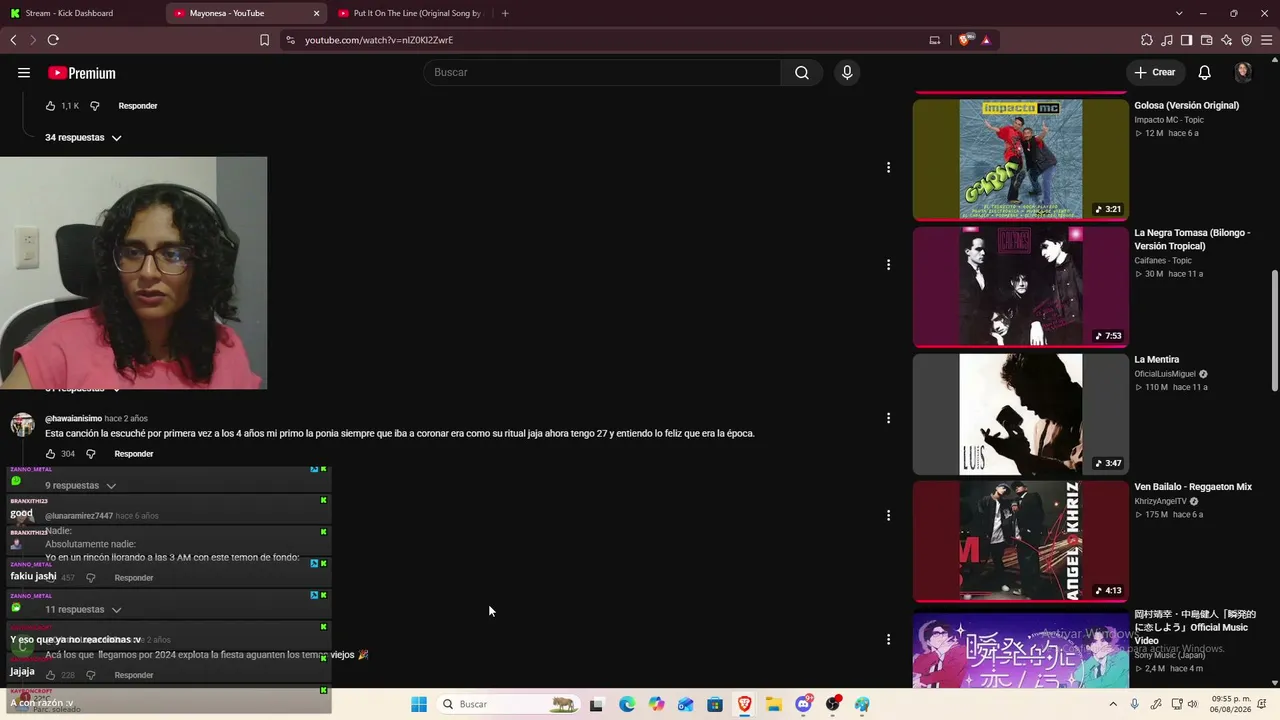This screenshot has height=720, width=1280.
Task: Open Microsoft Edge from taskbar
Action: point(627,704)
